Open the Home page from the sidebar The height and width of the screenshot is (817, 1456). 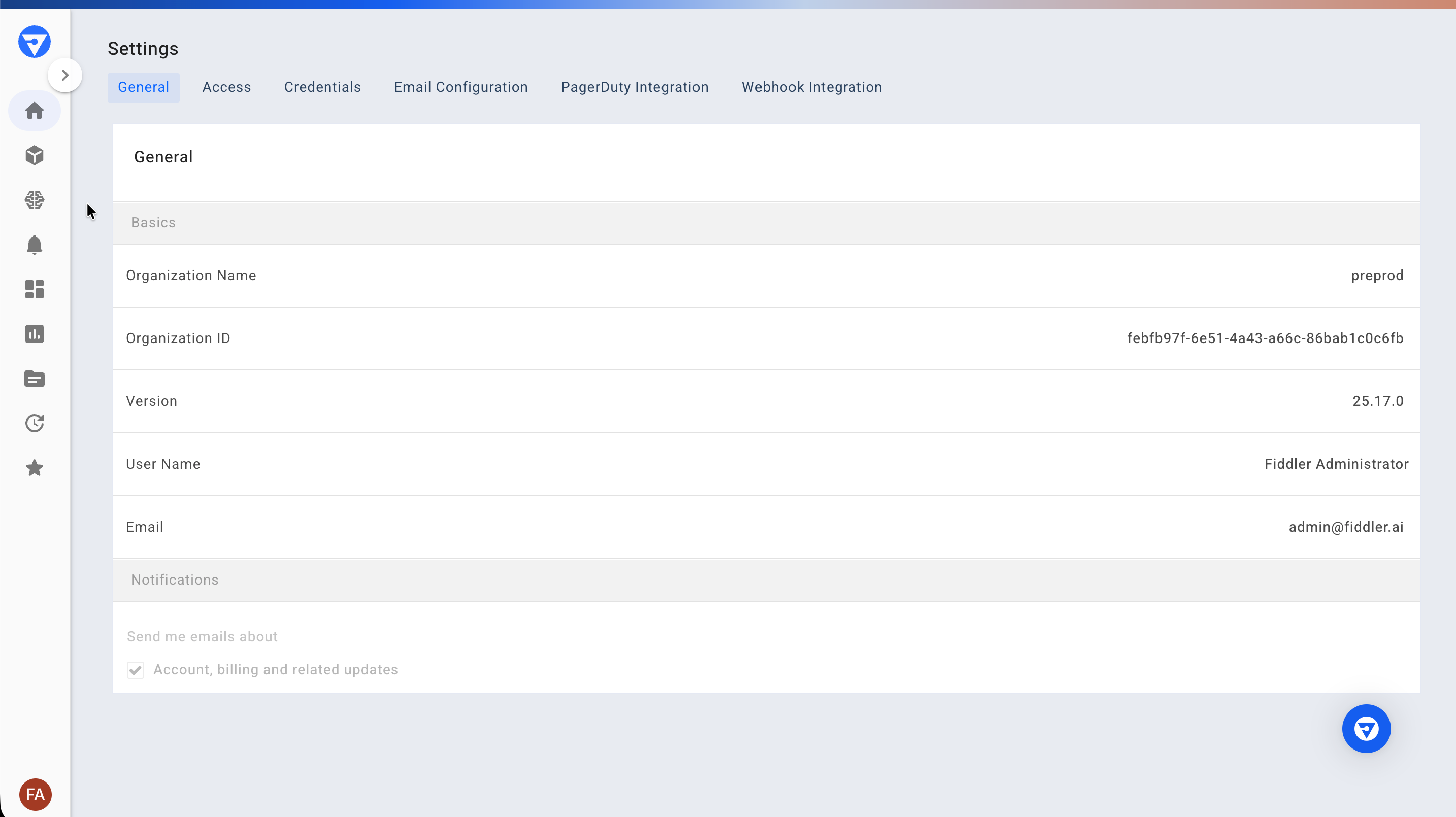pos(35,111)
